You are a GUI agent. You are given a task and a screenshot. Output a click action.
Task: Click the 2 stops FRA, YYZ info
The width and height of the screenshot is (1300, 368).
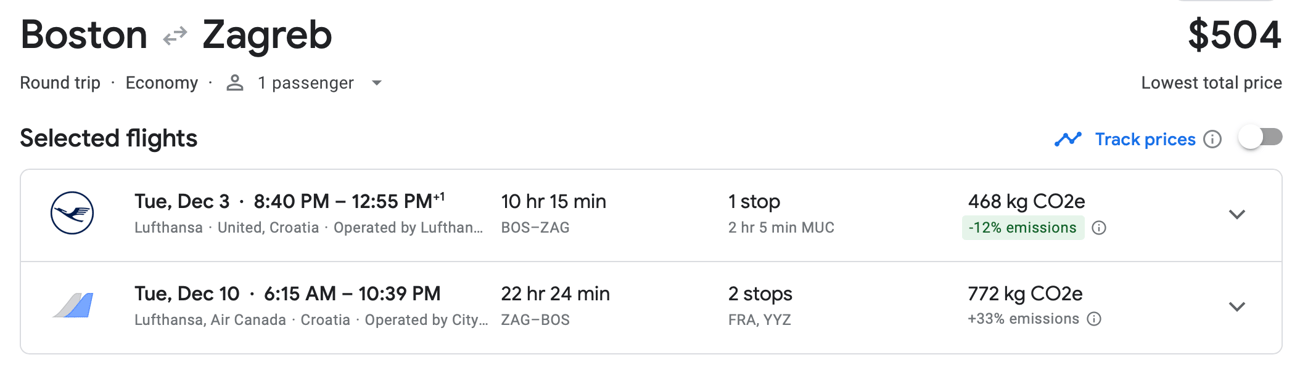pos(760,306)
